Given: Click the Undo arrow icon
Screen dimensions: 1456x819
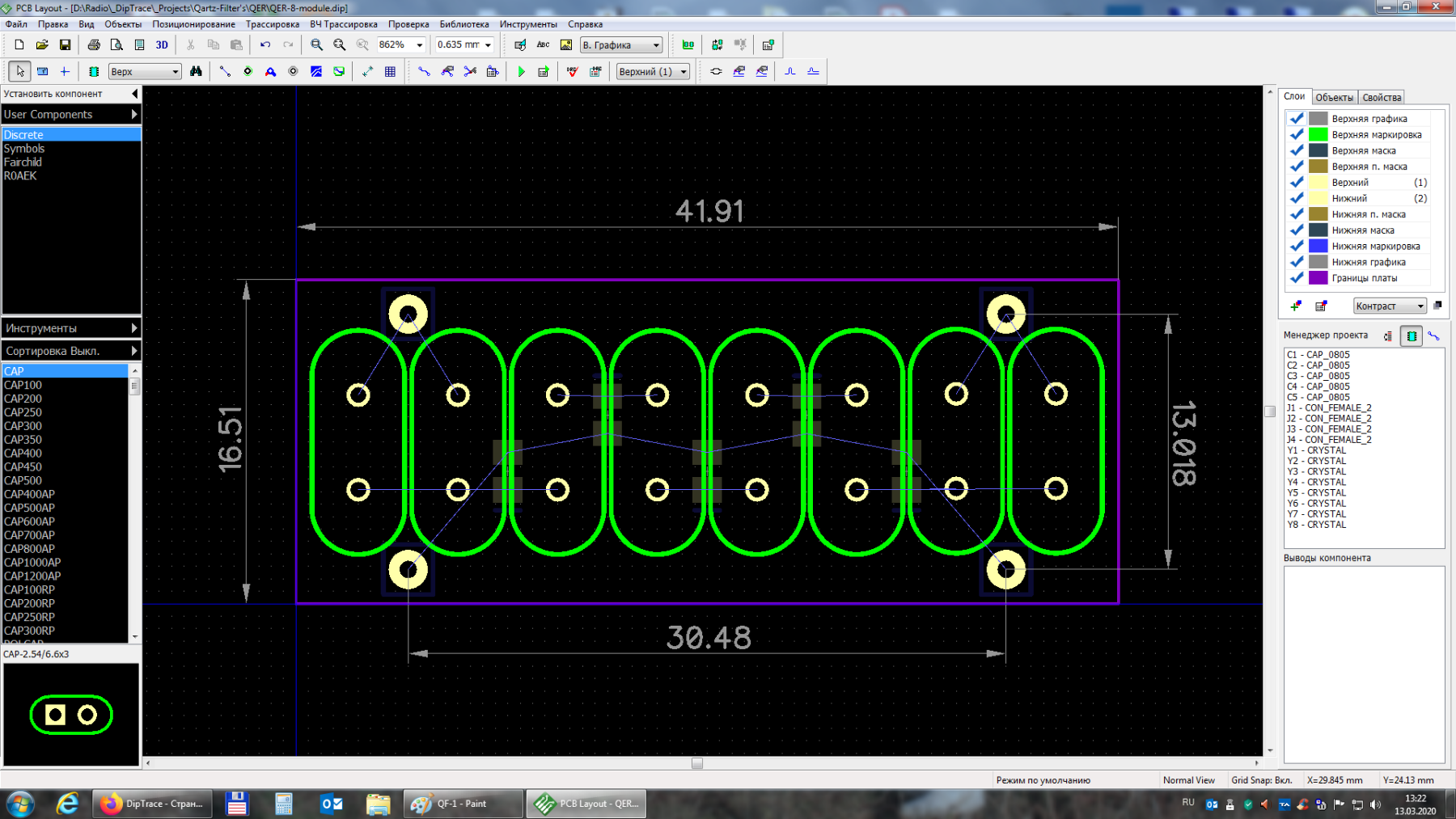Looking at the screenshot, I should 265,45.
